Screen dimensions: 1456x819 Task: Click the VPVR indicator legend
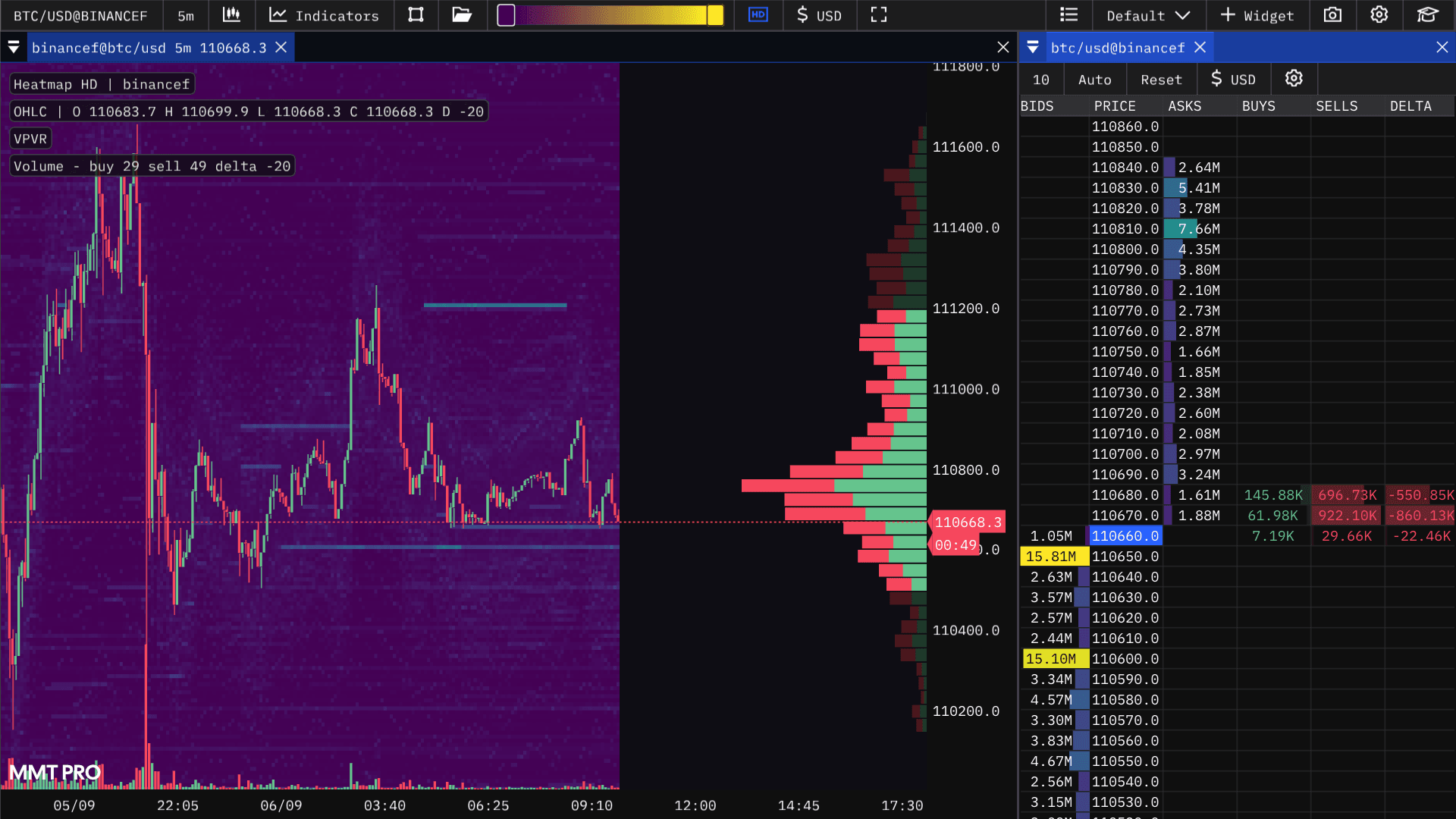pos(30,139)
